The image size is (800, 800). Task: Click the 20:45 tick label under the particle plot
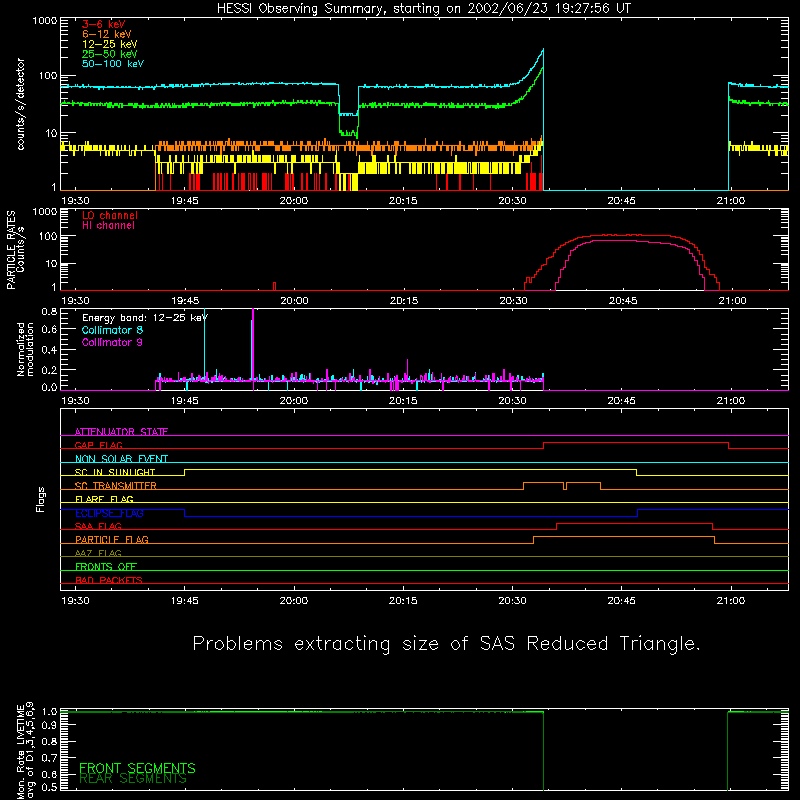click(622, 301)
